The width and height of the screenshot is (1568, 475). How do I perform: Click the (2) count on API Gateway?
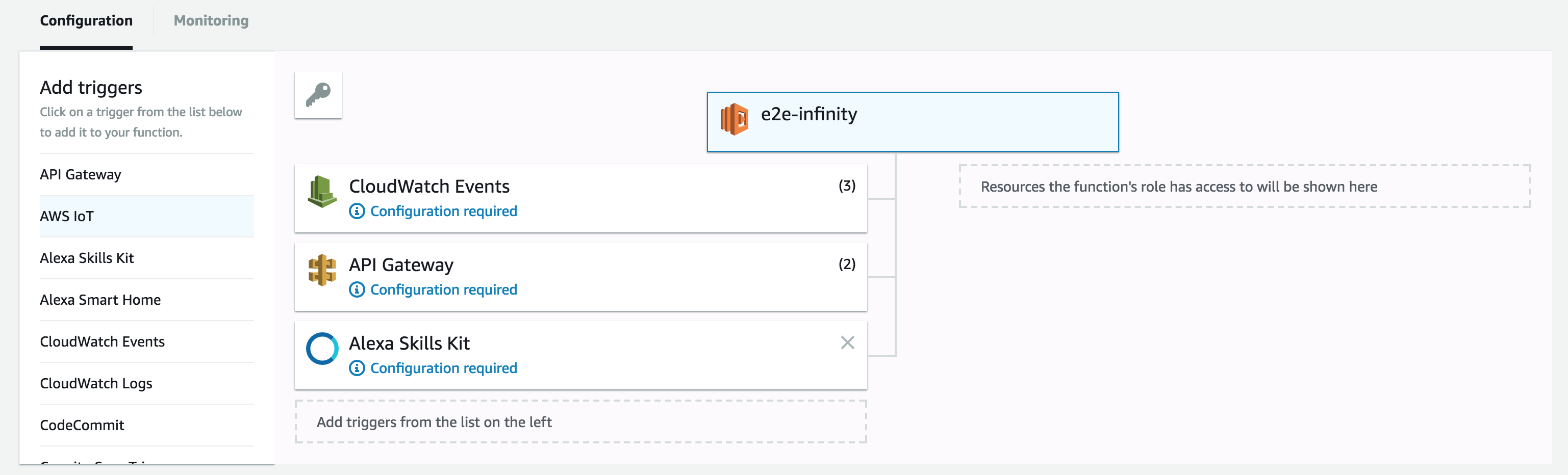tap(847, 264)
